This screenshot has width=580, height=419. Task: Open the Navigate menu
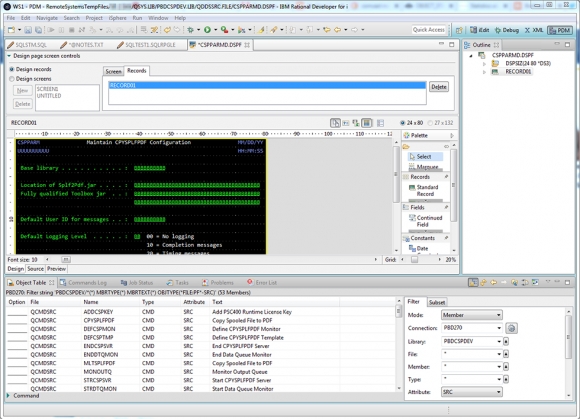click(47, 18)
